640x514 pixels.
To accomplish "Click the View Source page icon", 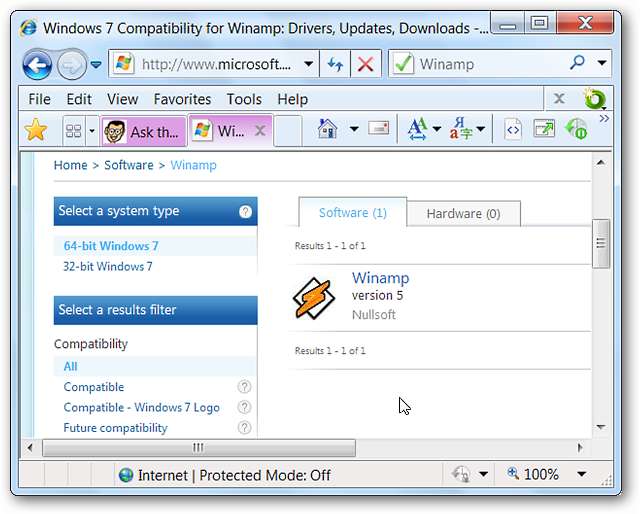I will click(513, 130).
